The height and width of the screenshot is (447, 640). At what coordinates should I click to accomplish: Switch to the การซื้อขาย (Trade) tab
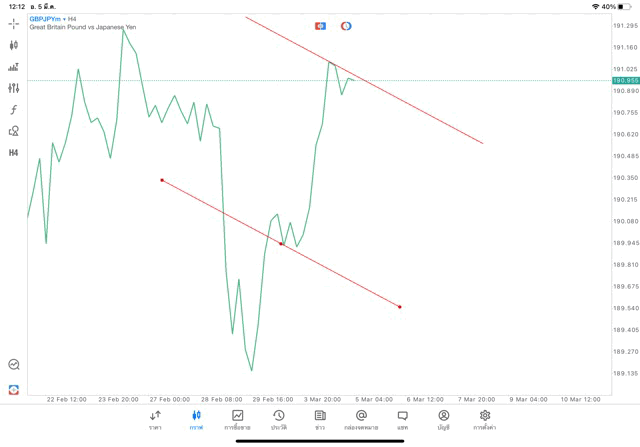[x=238, y=420]
